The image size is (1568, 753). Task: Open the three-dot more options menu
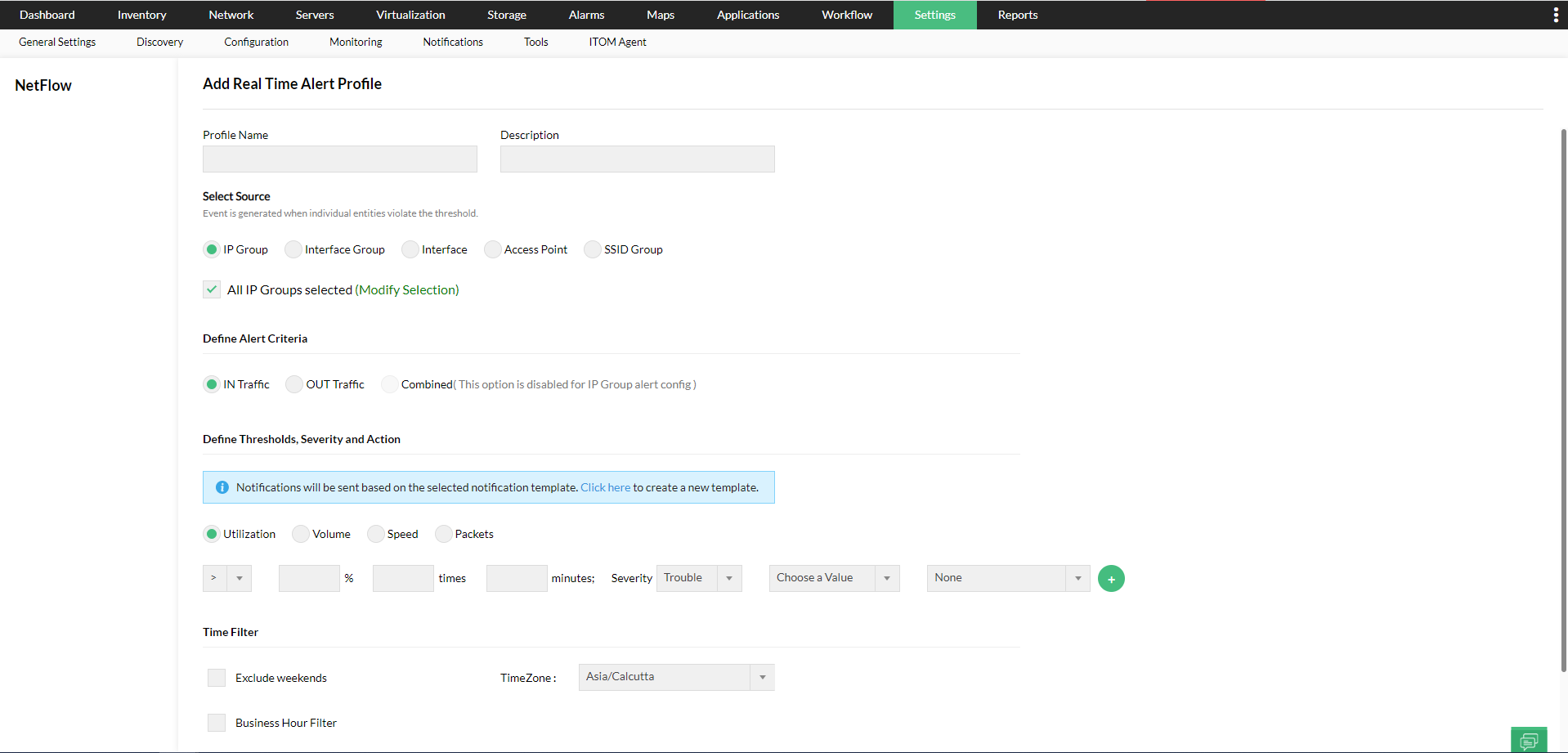(x=1555, y=15)
